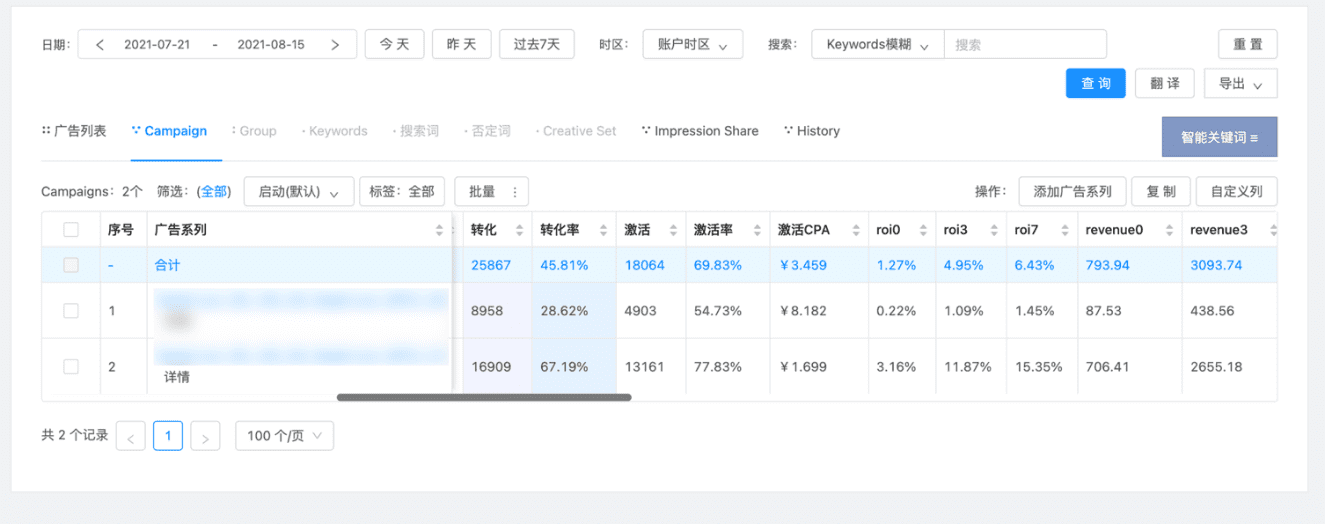Click the 过去7天 button
Image resolution: width=1325 pixels, height=524 pixels.
[537, 45]
